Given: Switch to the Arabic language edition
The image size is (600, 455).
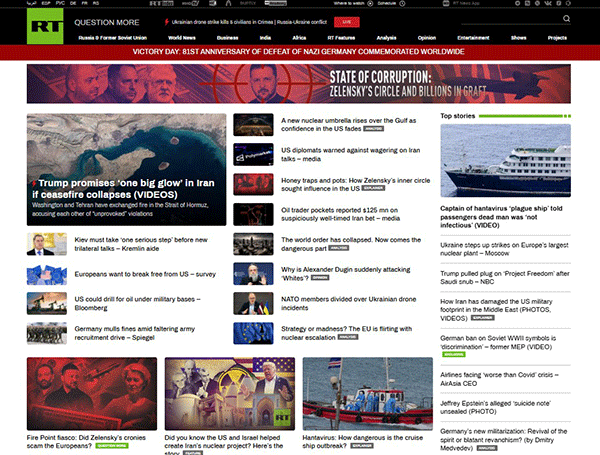Looking at the screenshot, I should 32,3.
